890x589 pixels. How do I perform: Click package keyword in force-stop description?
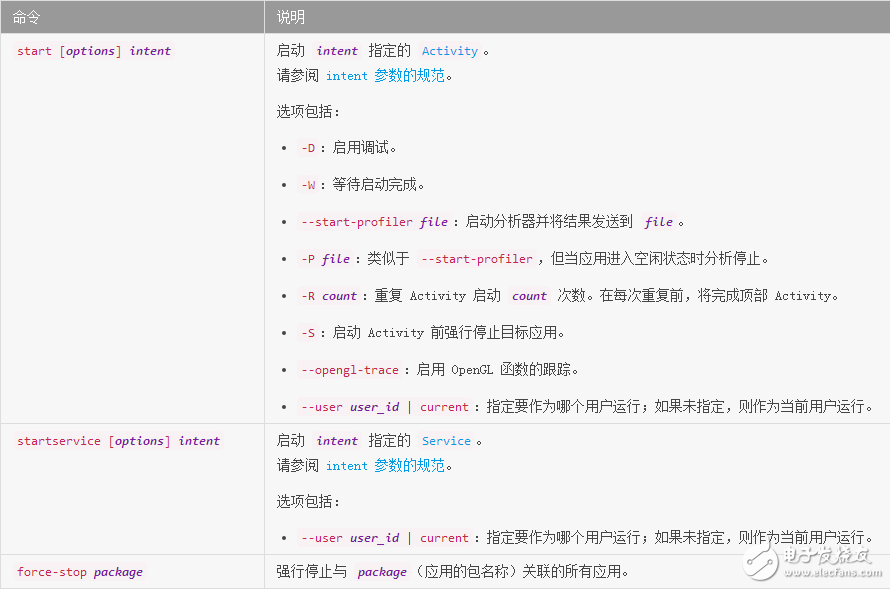pos(382,572)
